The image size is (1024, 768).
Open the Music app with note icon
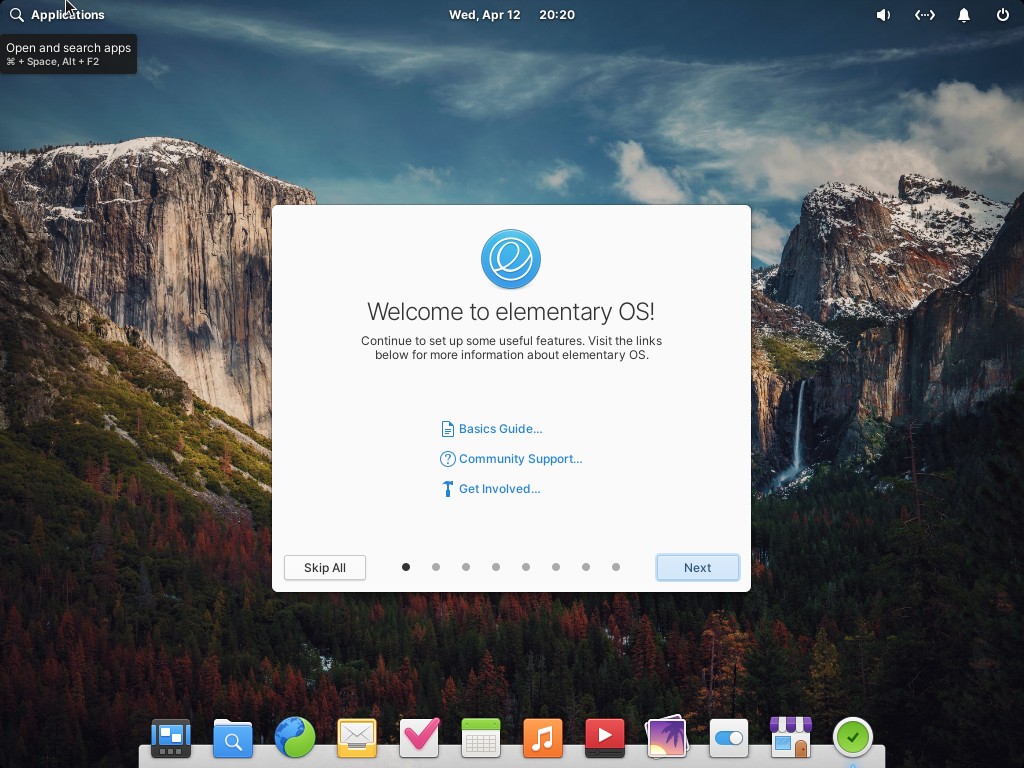pos(543,738)
